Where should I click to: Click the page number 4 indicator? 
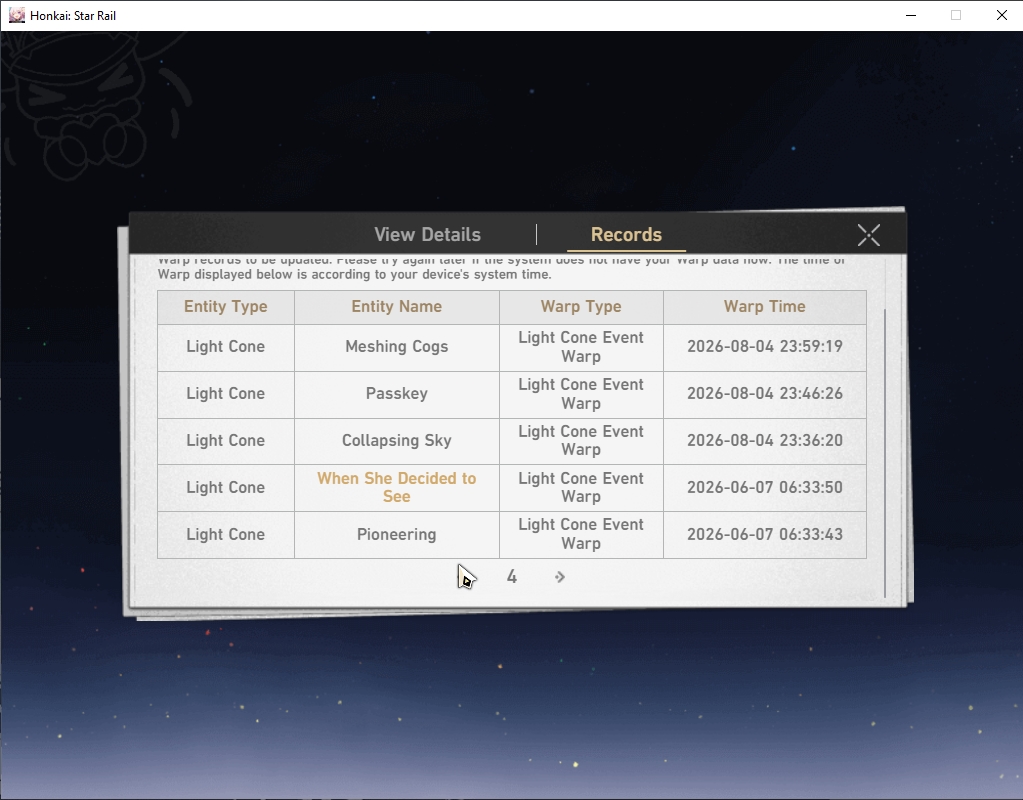(512, 577)
